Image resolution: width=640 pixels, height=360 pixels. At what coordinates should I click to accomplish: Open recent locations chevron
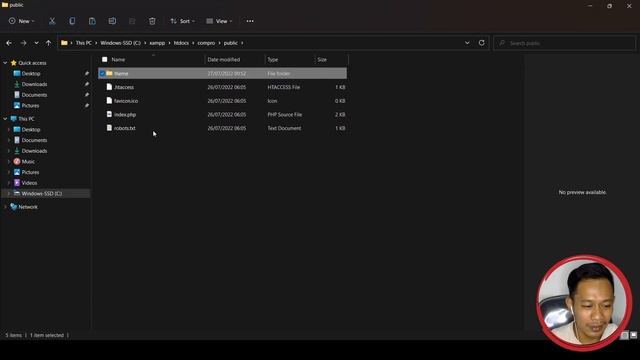[x=36, y=43]
